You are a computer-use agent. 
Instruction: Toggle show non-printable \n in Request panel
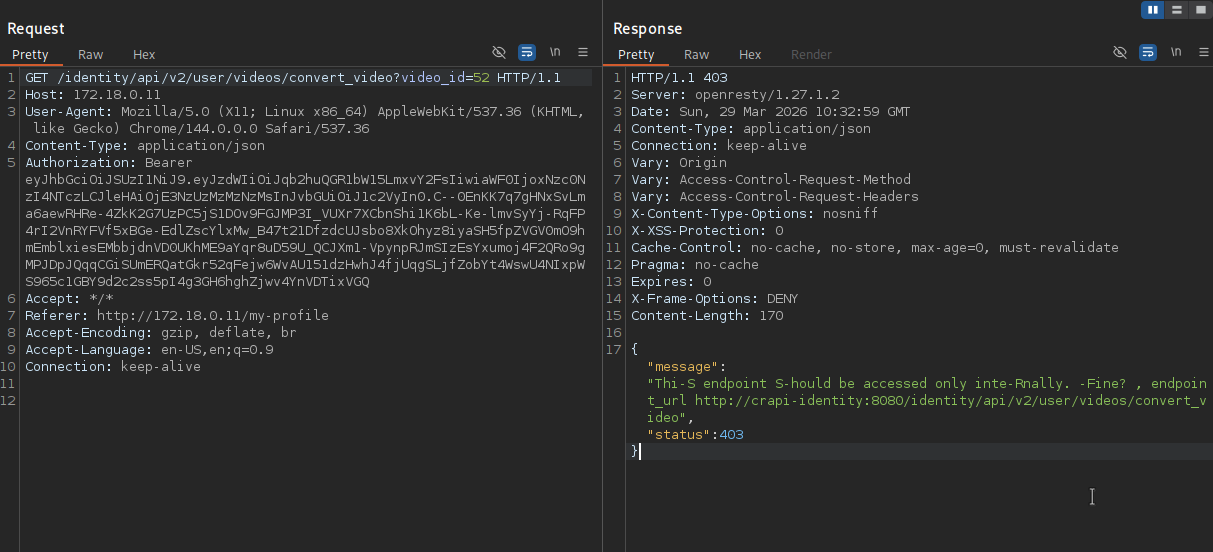coord(555,52)
